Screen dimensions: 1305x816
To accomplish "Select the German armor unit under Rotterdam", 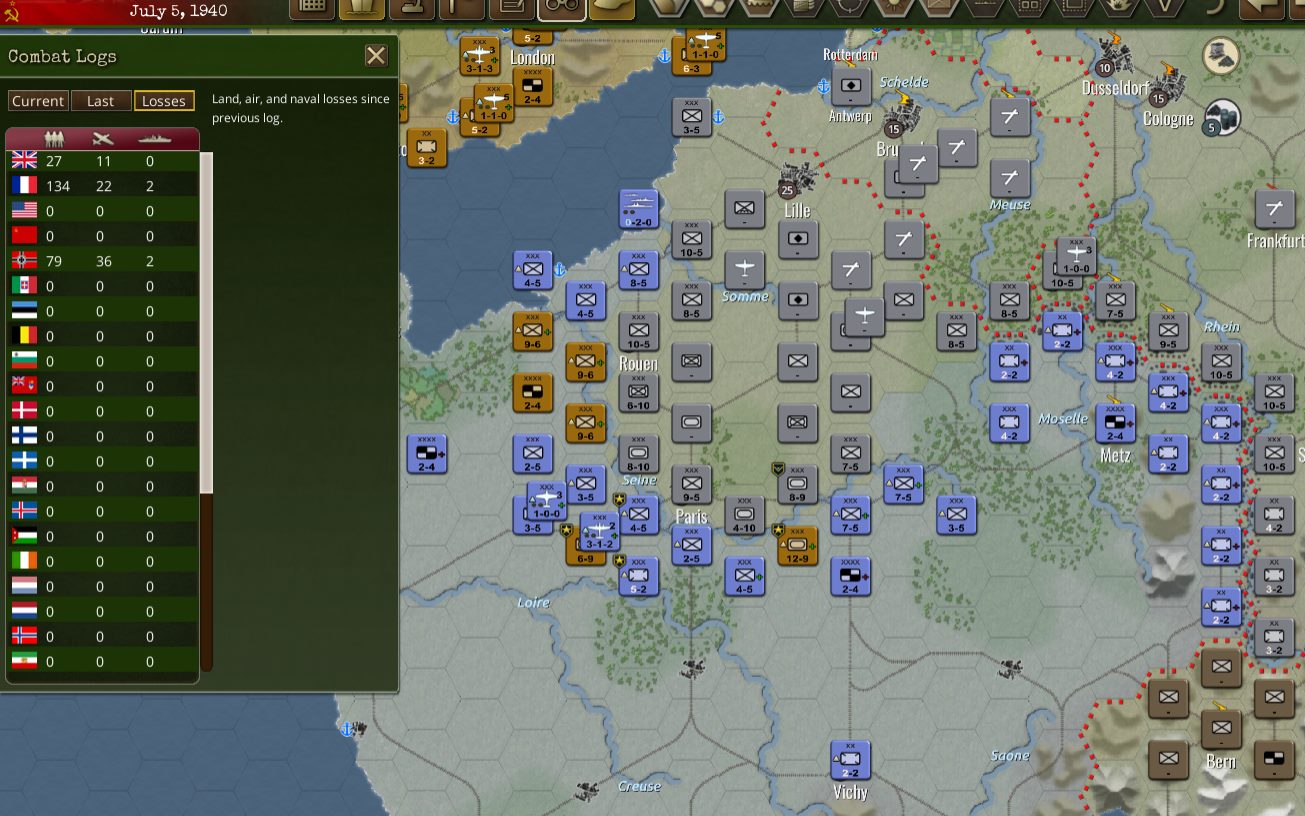I will (x=851, y=85).
